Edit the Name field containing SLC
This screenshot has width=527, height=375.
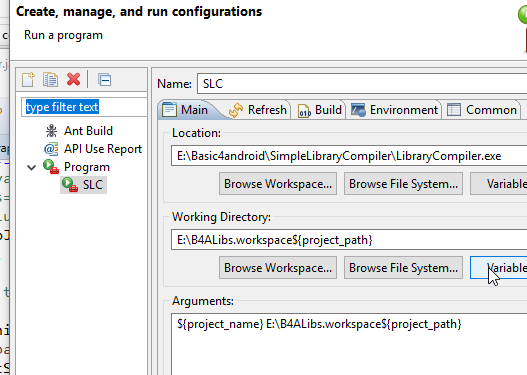tap(362, 84)
